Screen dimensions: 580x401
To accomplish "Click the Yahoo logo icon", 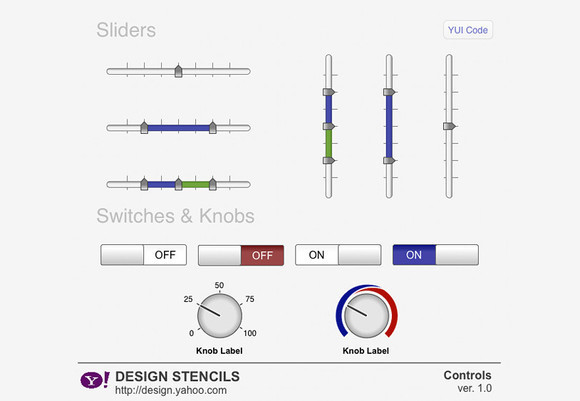I will (x=95, y=380).
